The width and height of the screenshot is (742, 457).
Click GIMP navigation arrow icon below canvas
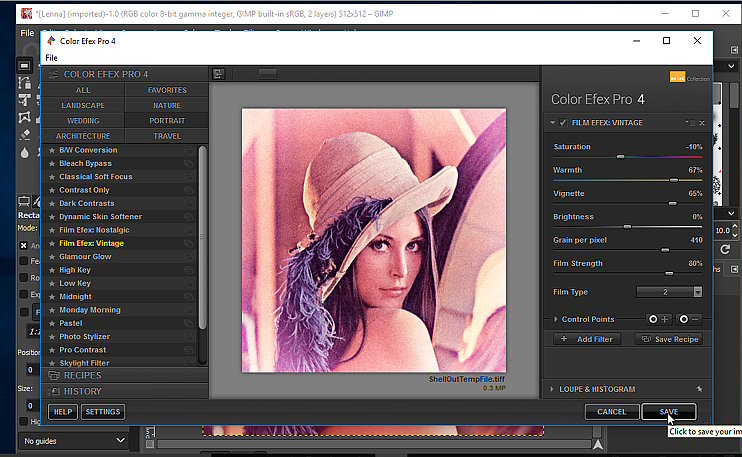click(x=598, y=444)
